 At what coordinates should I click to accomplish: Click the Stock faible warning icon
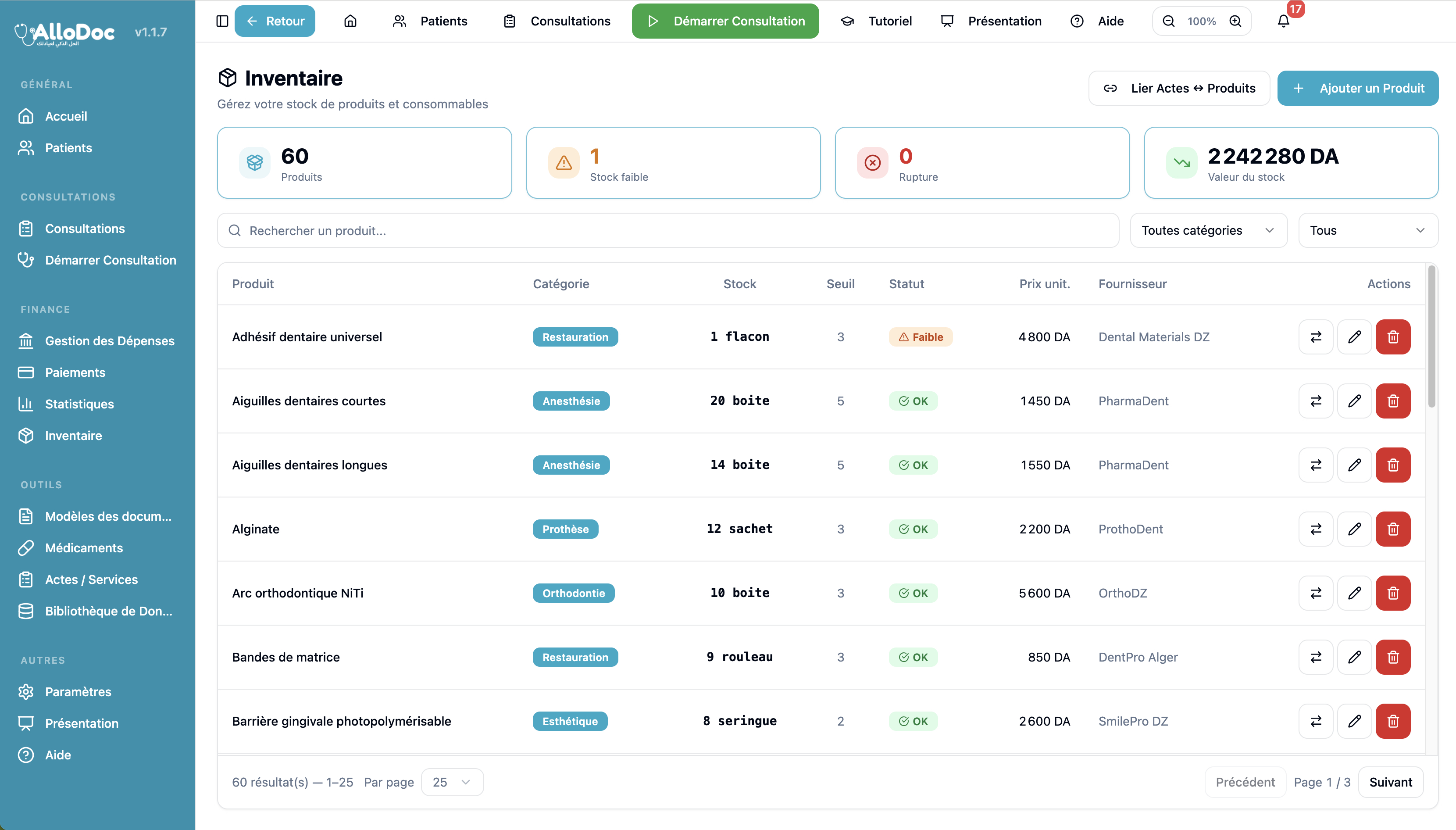(x=564, y=163)
